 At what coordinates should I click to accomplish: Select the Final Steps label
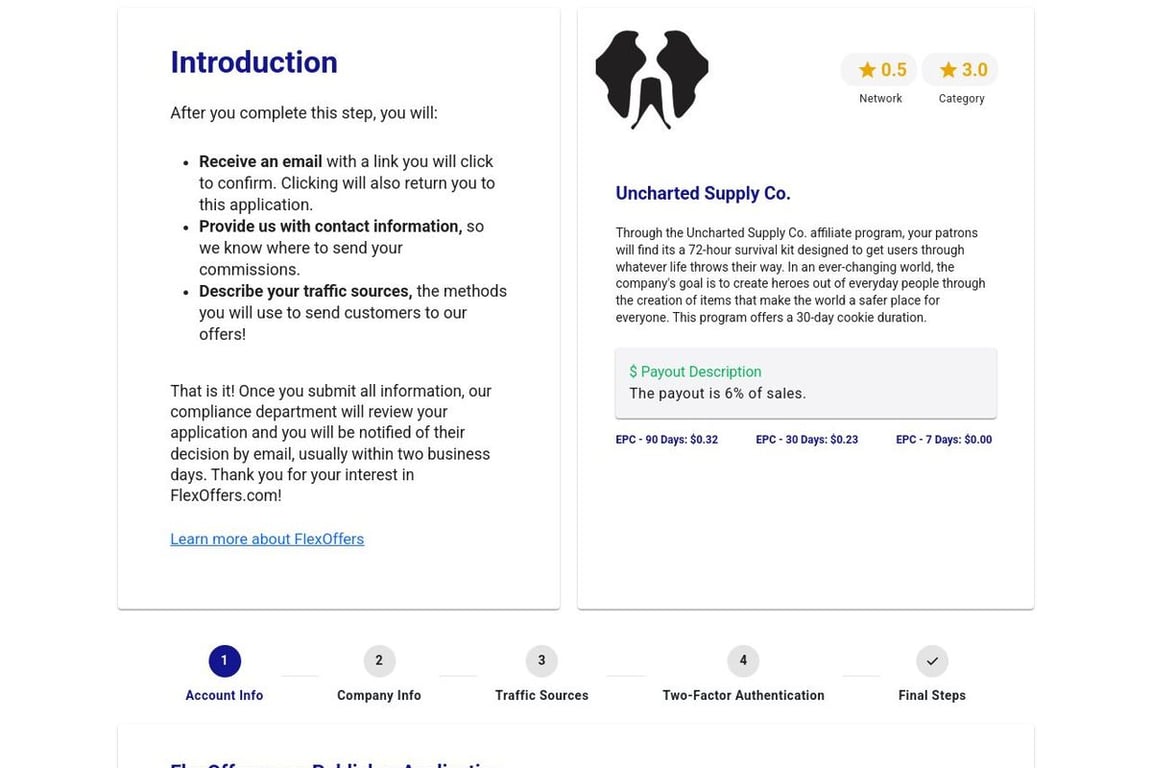point(932,695)
